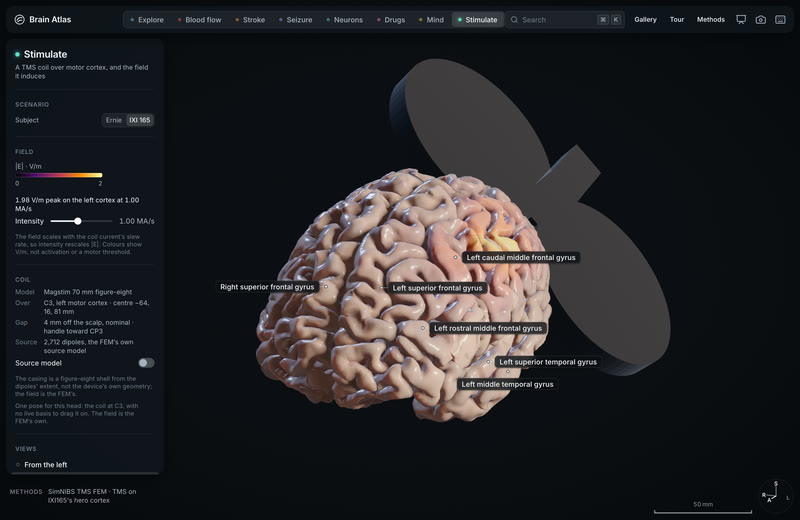Screen dimensions: 800x520
Task: Select the Ernie subject option
Action: point(114,120)
